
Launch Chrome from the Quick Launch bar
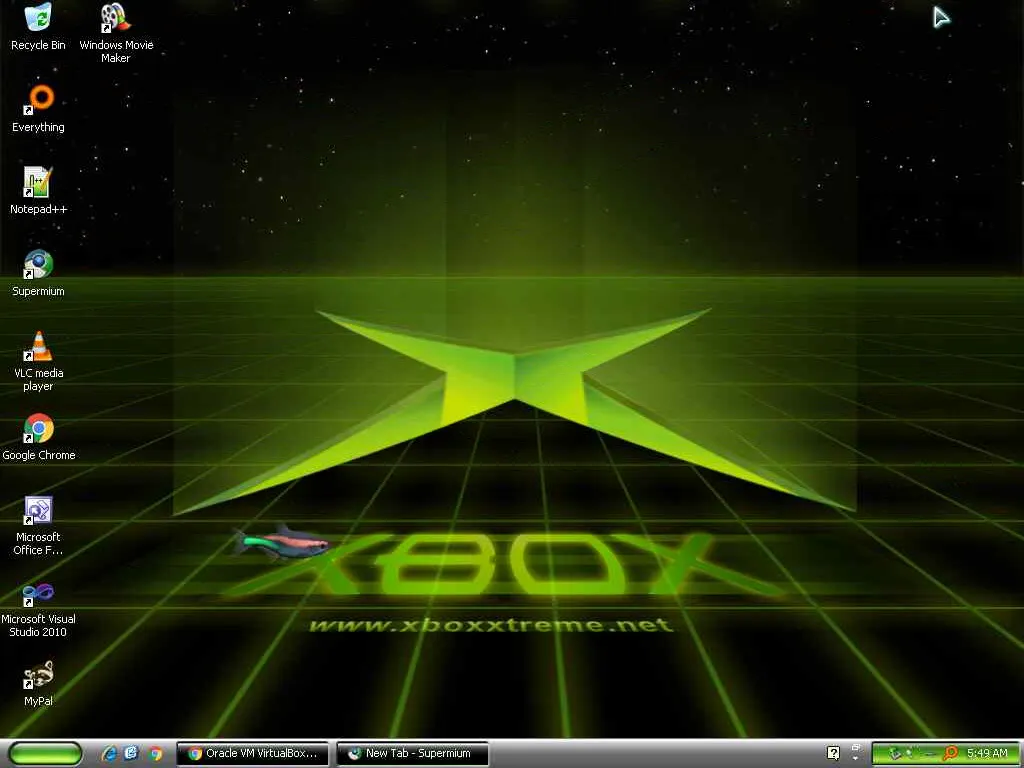pyautogui.click(x=155, y=754)
